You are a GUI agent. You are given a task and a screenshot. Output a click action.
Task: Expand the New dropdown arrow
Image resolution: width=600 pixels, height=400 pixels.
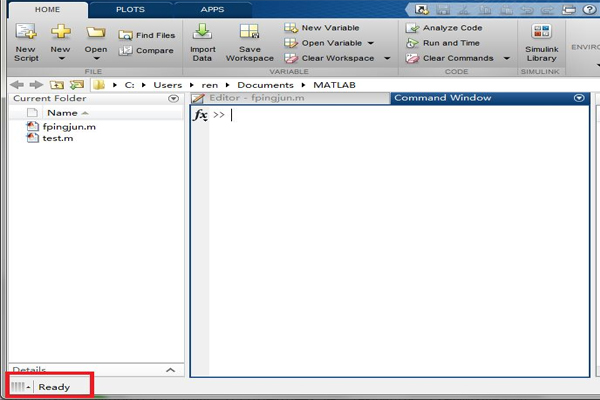click(x=62, y=59)
